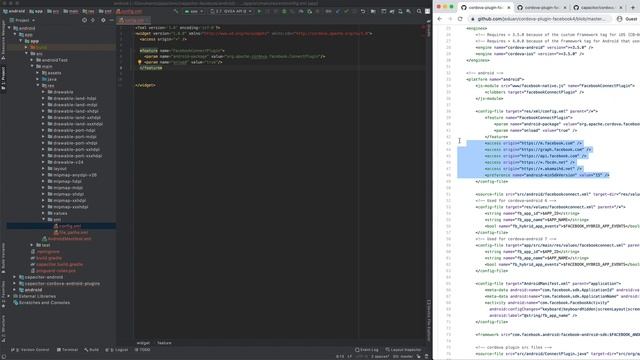Open Logcat tool window
Viewport: 640px width, 360px height.
pyautogui.click(x=117, y=350)
